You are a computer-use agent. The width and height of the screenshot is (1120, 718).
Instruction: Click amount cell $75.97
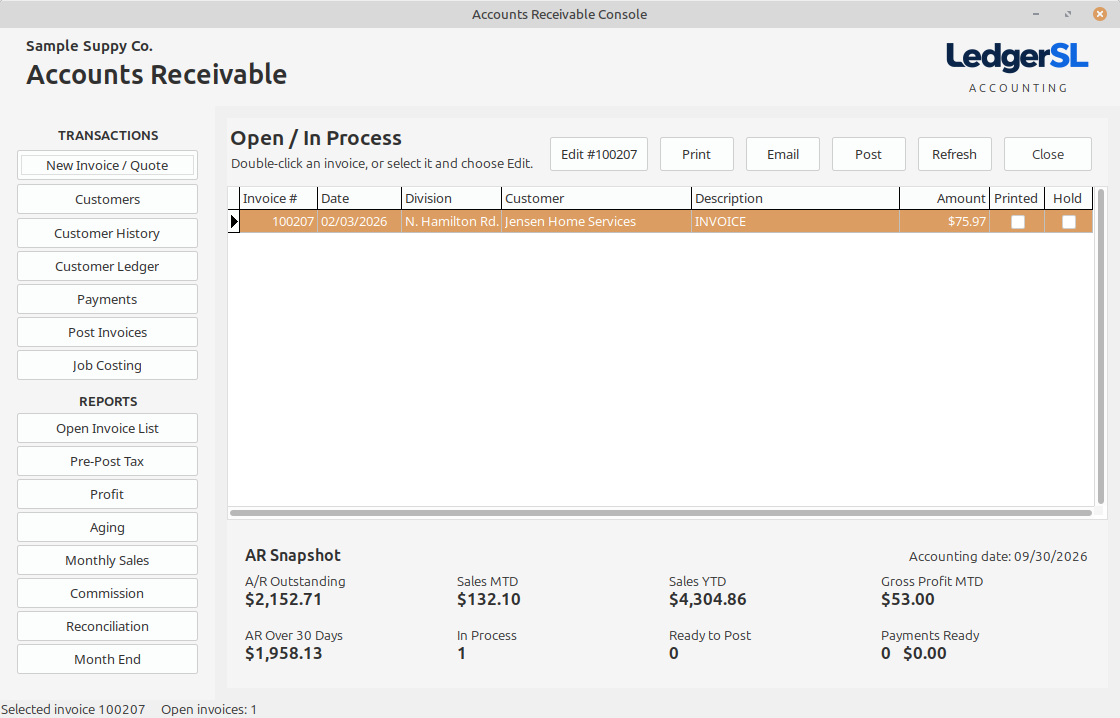[x=944, y=221]
